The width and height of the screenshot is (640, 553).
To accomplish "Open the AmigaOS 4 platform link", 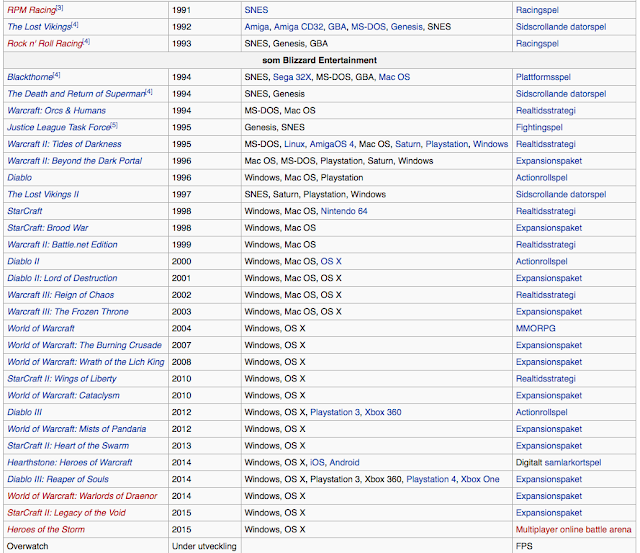I will click(x=331, y=144).
